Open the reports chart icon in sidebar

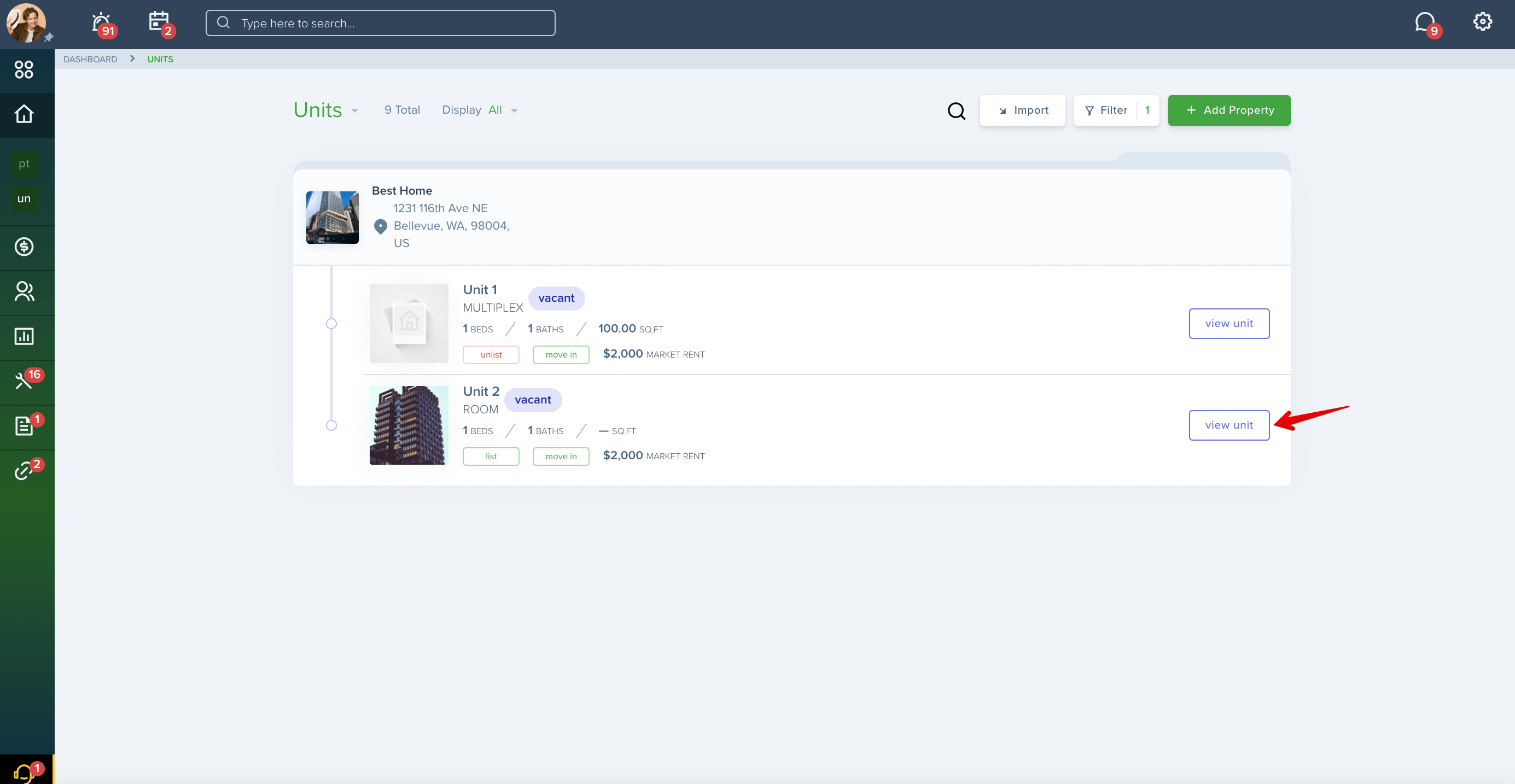click(x=24, y=336)
